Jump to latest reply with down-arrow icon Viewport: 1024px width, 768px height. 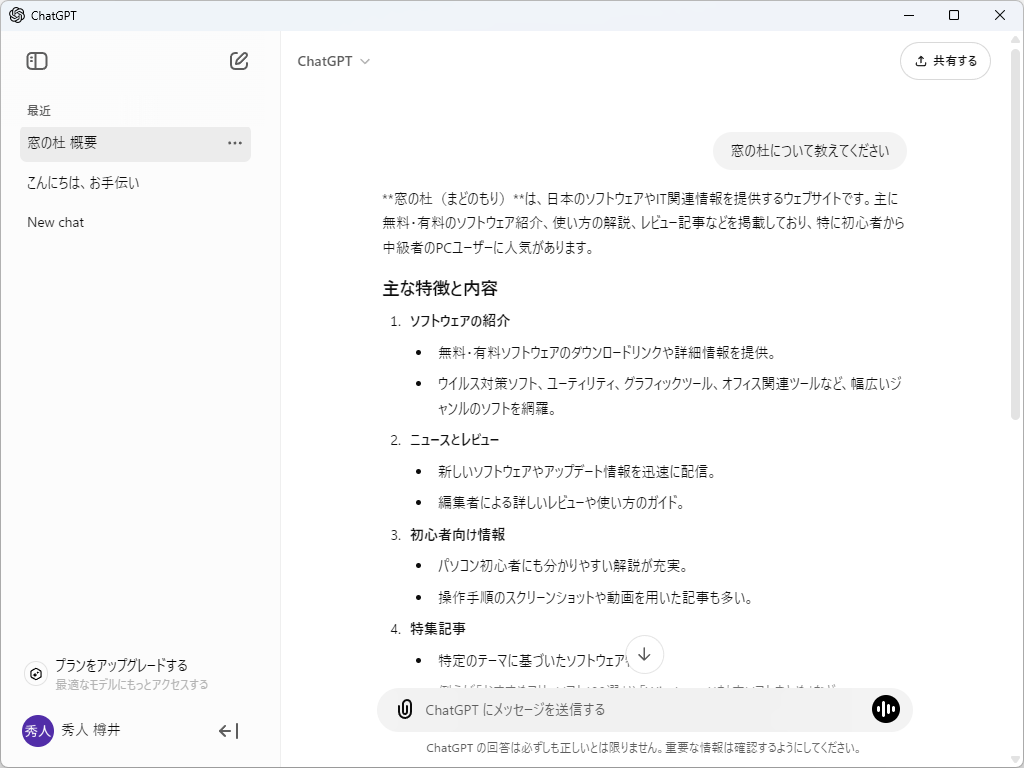(644, 654)
